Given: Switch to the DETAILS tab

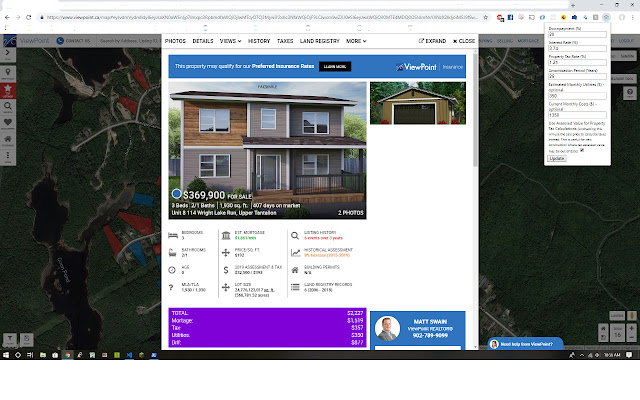Looking at the screenshot, I should 203,41.
